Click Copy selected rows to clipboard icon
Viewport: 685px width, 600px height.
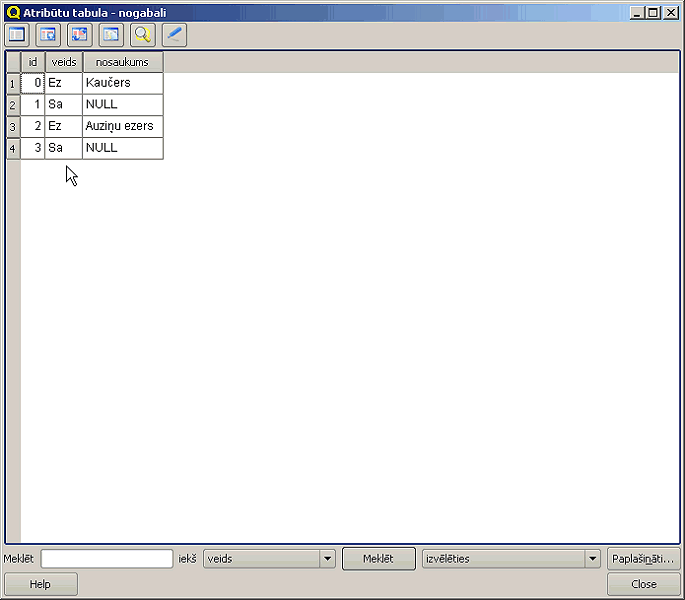(x=111, y=35)
